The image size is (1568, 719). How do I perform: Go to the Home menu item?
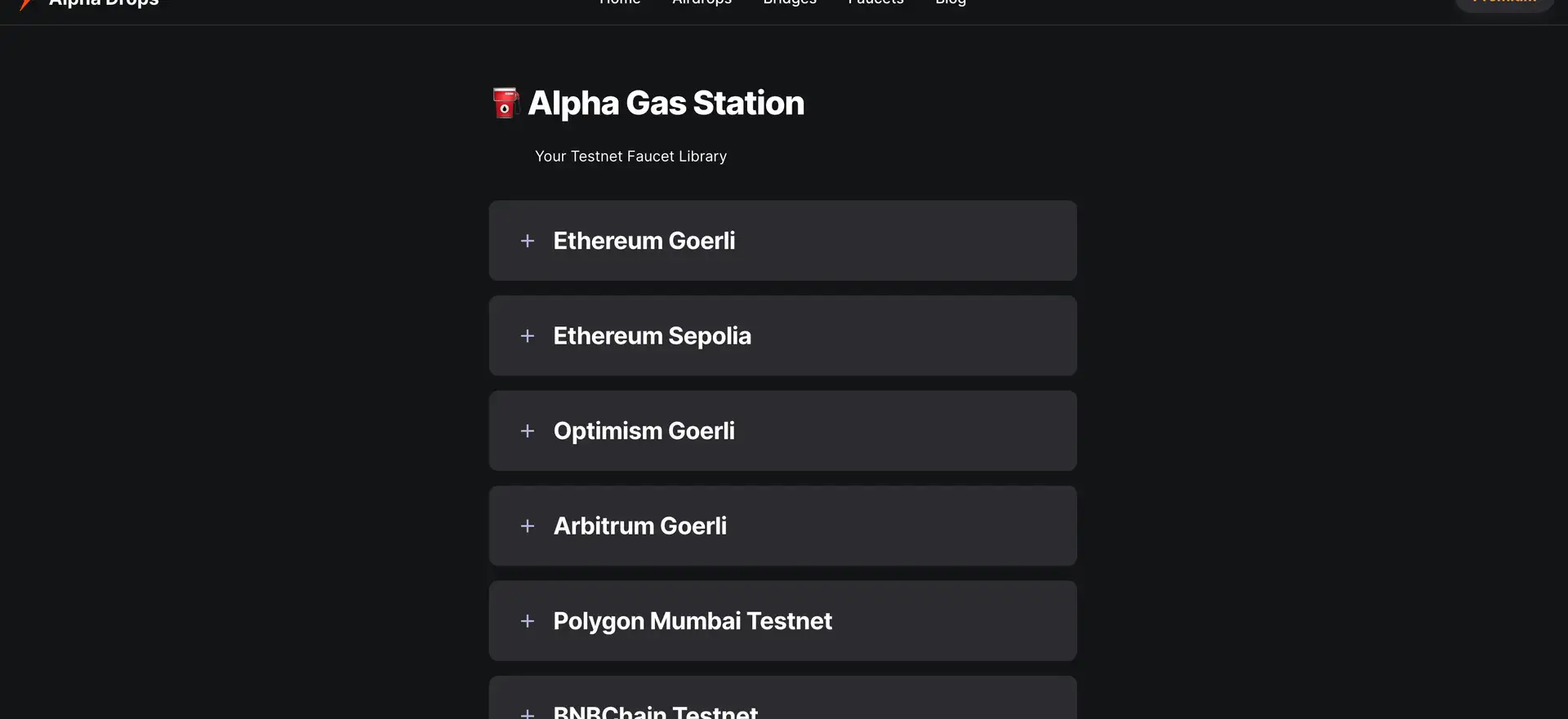point(620,3)
